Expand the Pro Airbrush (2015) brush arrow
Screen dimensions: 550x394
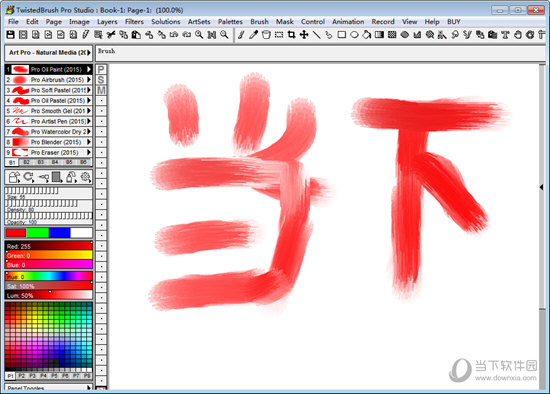click(x=89, y=80)
